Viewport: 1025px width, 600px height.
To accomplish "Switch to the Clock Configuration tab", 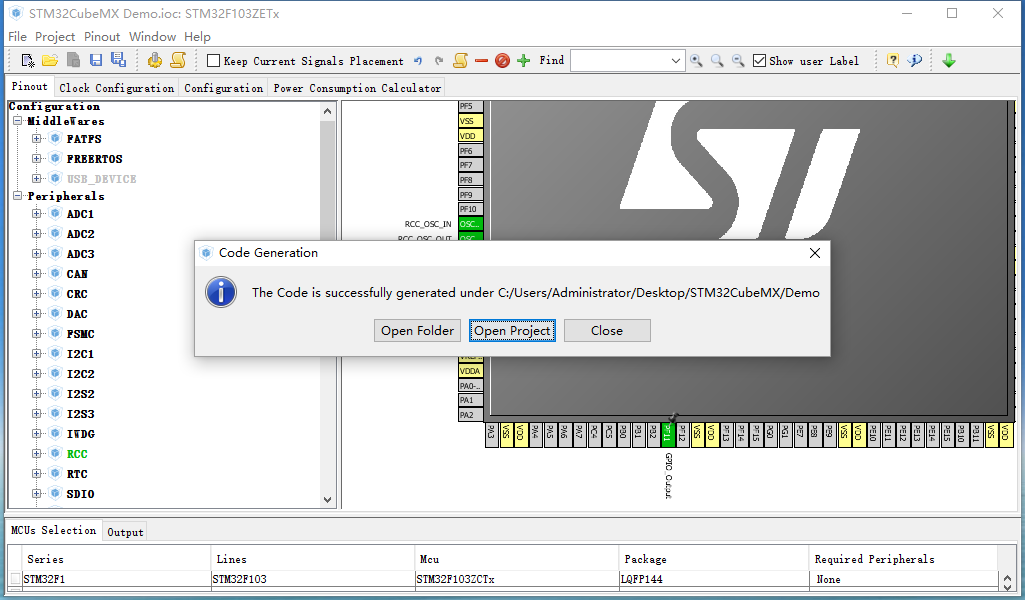I will pos(116,88).
